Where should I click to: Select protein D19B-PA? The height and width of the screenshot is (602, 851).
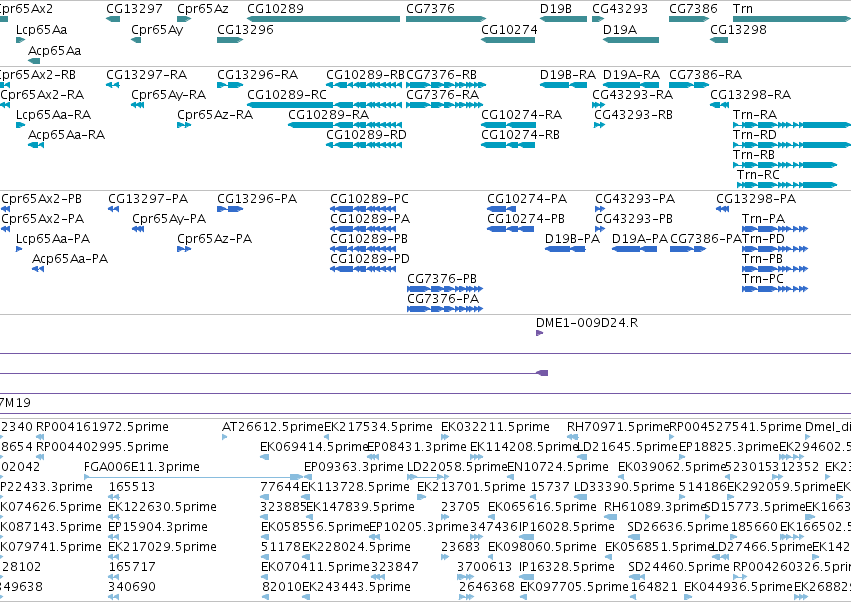point(565,249)
